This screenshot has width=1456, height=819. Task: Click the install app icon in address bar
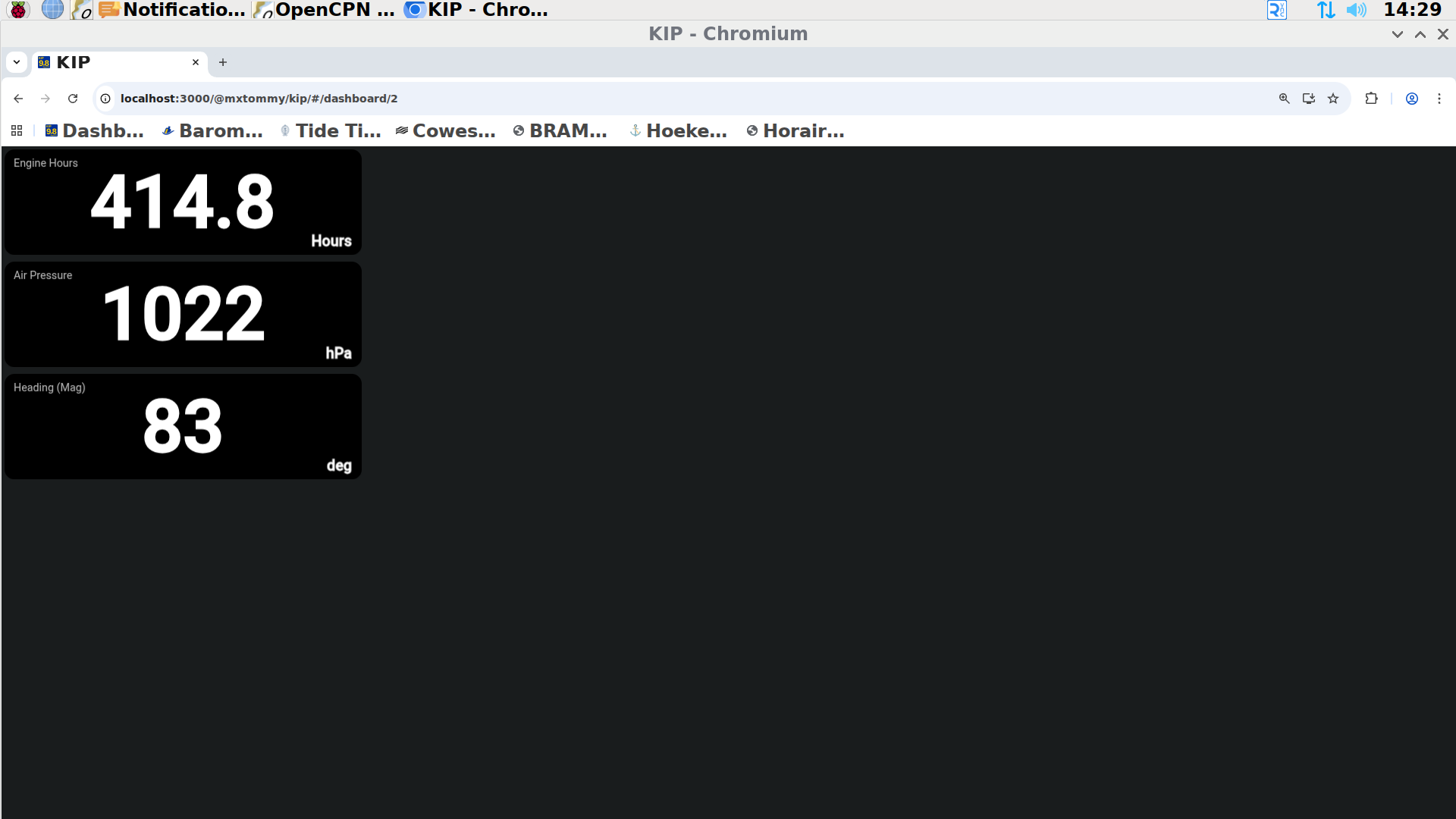(1308, 99)
